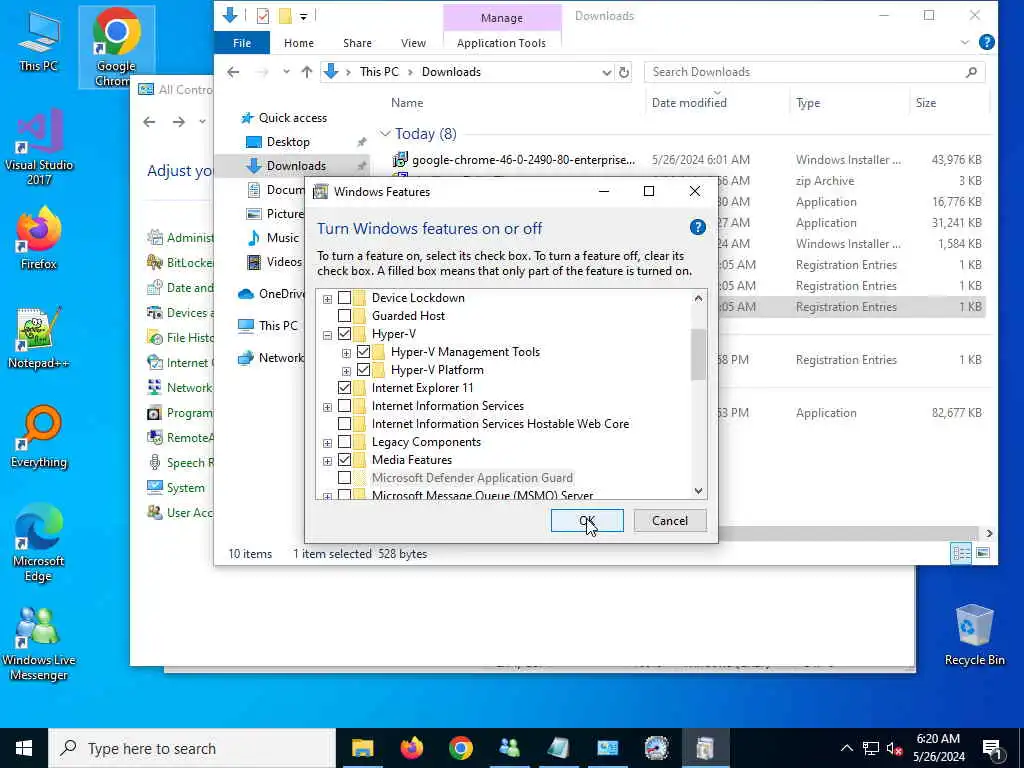This screenshot has width=1024, height=768.
Task: Open Chrome from the taskbar
Action: (x=460, y=748)
